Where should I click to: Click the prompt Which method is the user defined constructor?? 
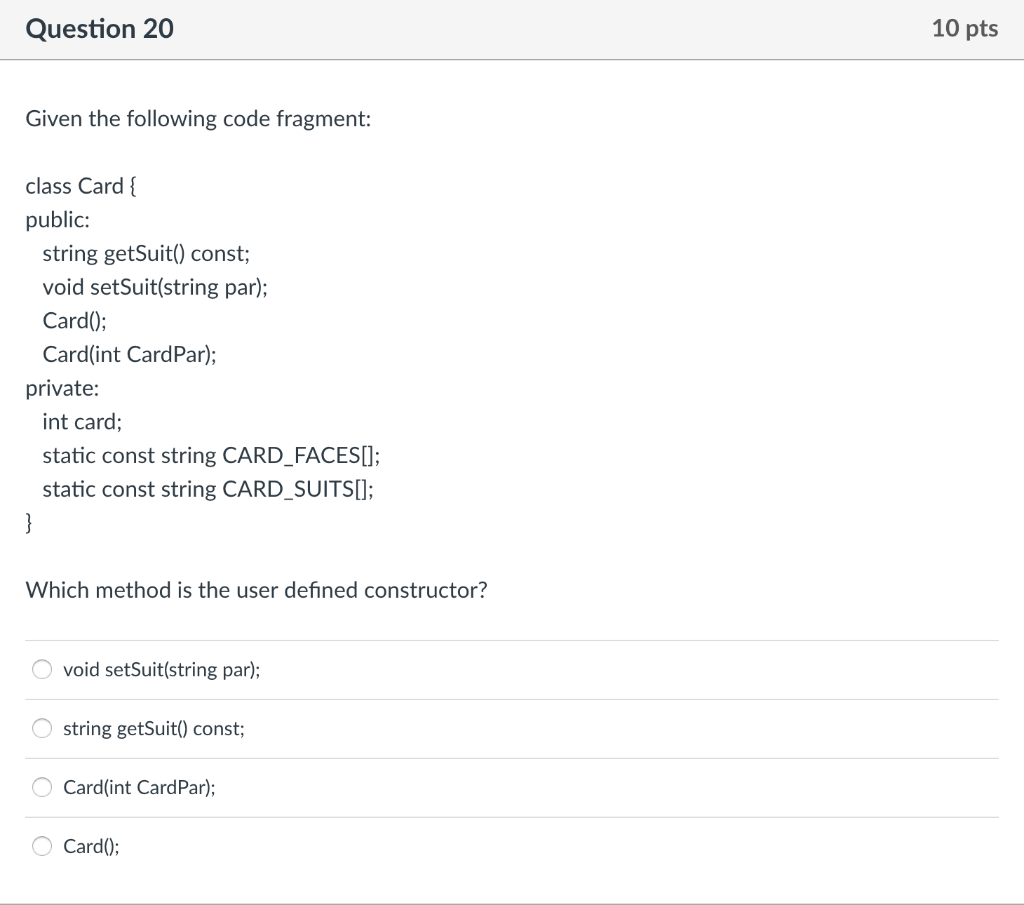256,590
